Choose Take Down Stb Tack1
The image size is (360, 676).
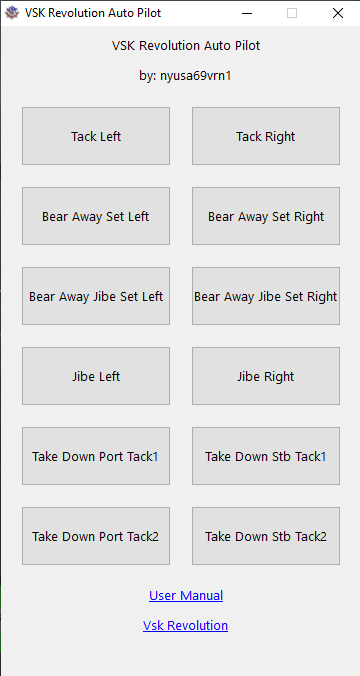266,456
